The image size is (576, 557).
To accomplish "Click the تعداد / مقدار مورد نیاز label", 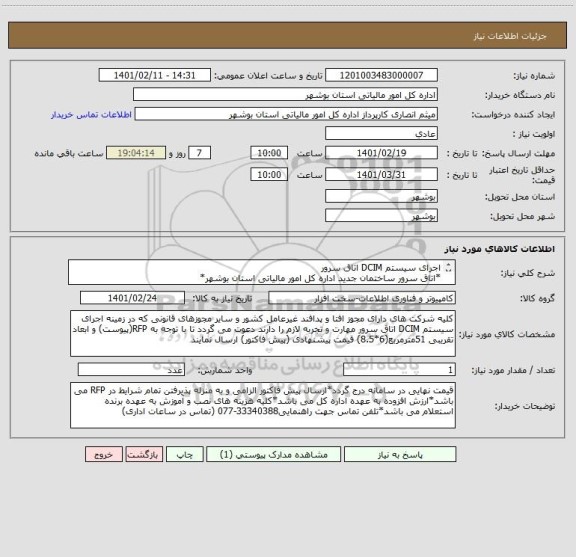I will 513,370.
